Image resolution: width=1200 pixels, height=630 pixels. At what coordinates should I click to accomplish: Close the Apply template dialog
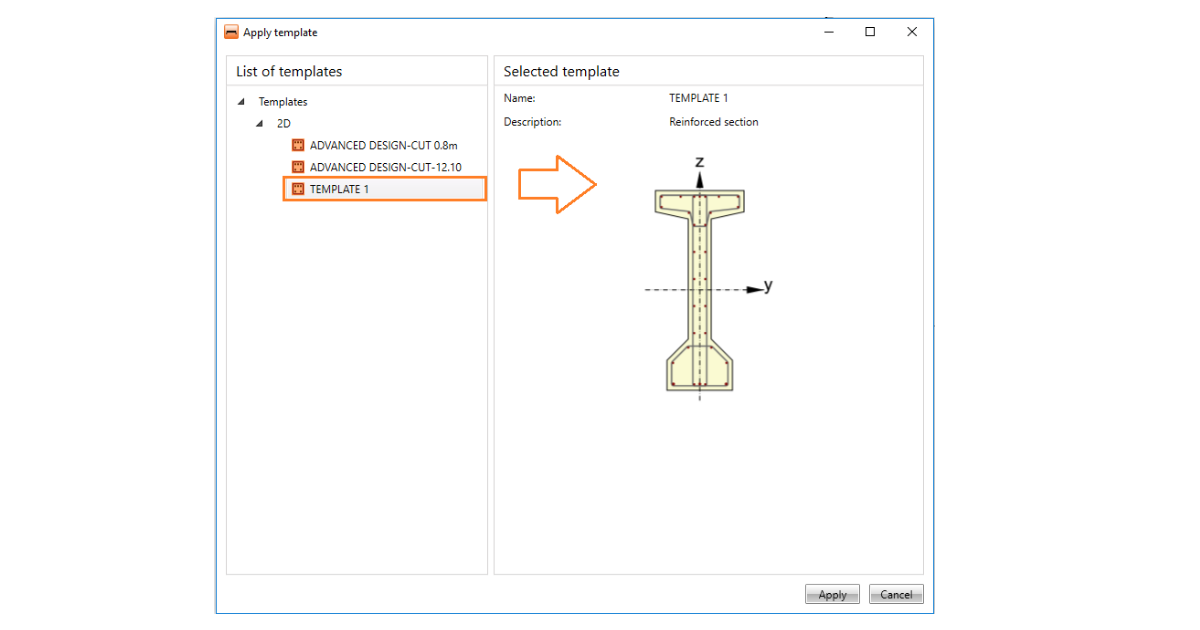coord(912,32)
